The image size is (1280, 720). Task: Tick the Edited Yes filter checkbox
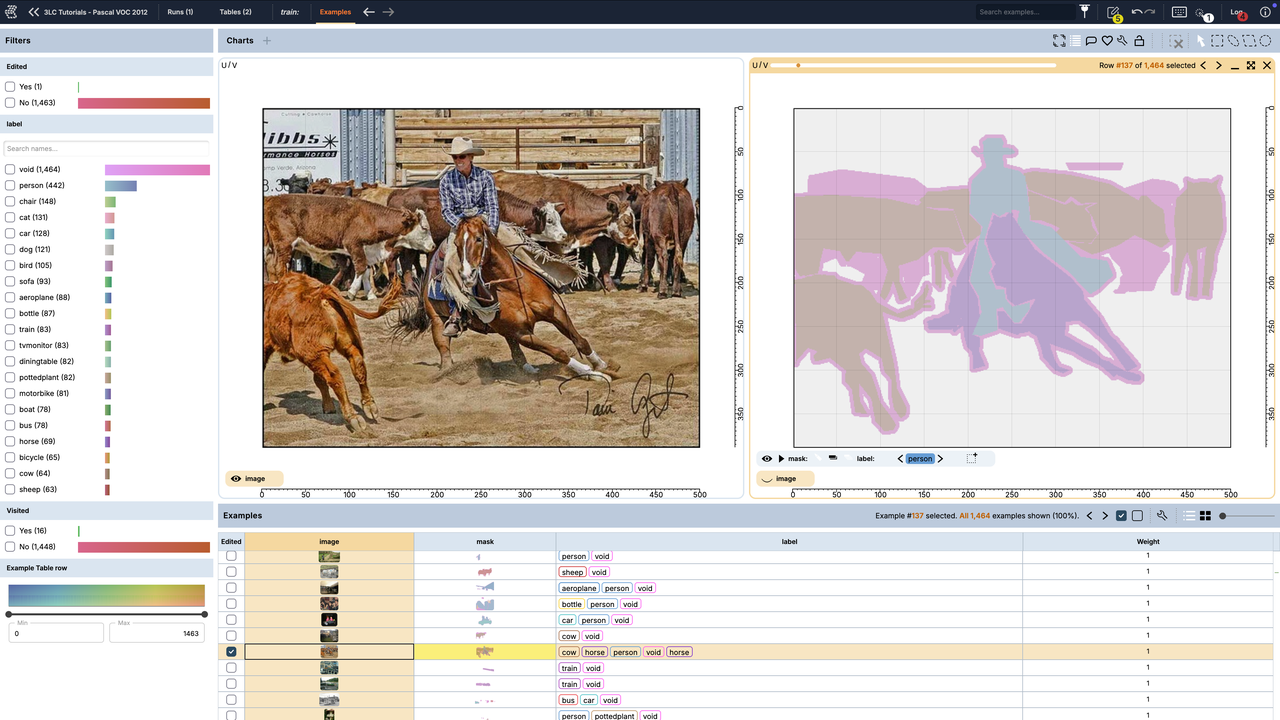click(10, 87)
